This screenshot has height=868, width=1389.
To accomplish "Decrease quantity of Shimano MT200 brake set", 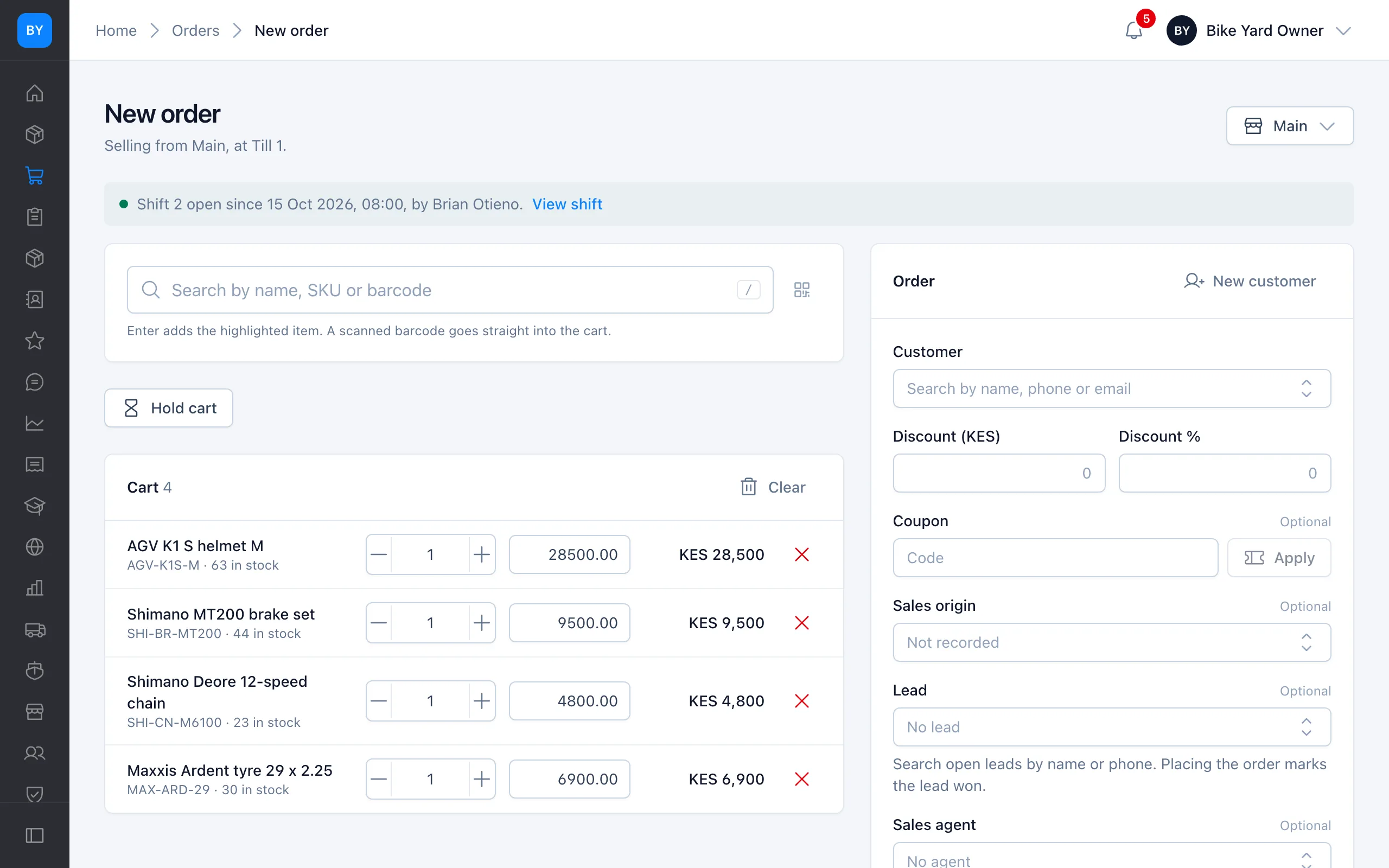I will [379, 623].
